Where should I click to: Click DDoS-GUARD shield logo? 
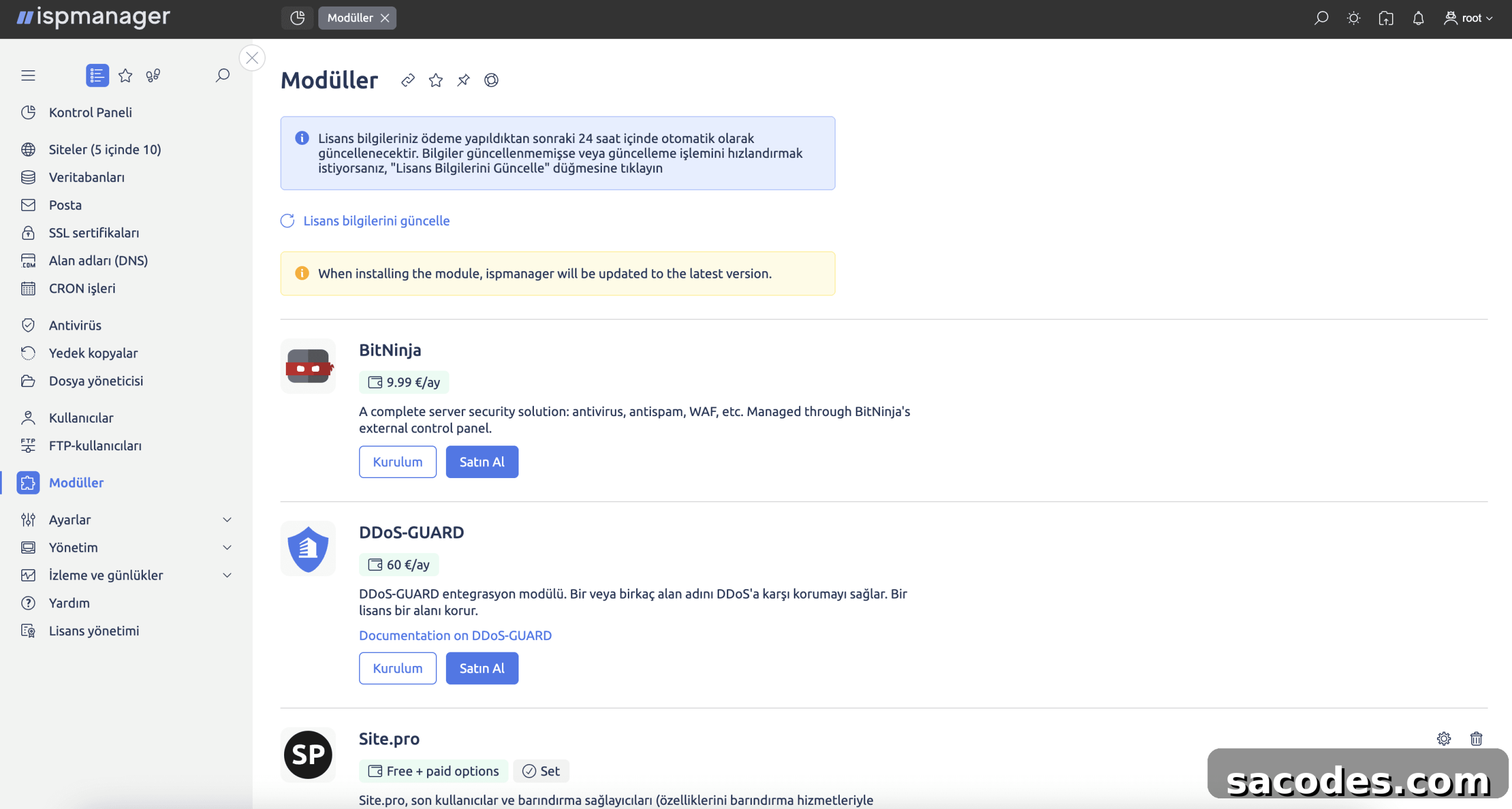[x=308, y=548]
